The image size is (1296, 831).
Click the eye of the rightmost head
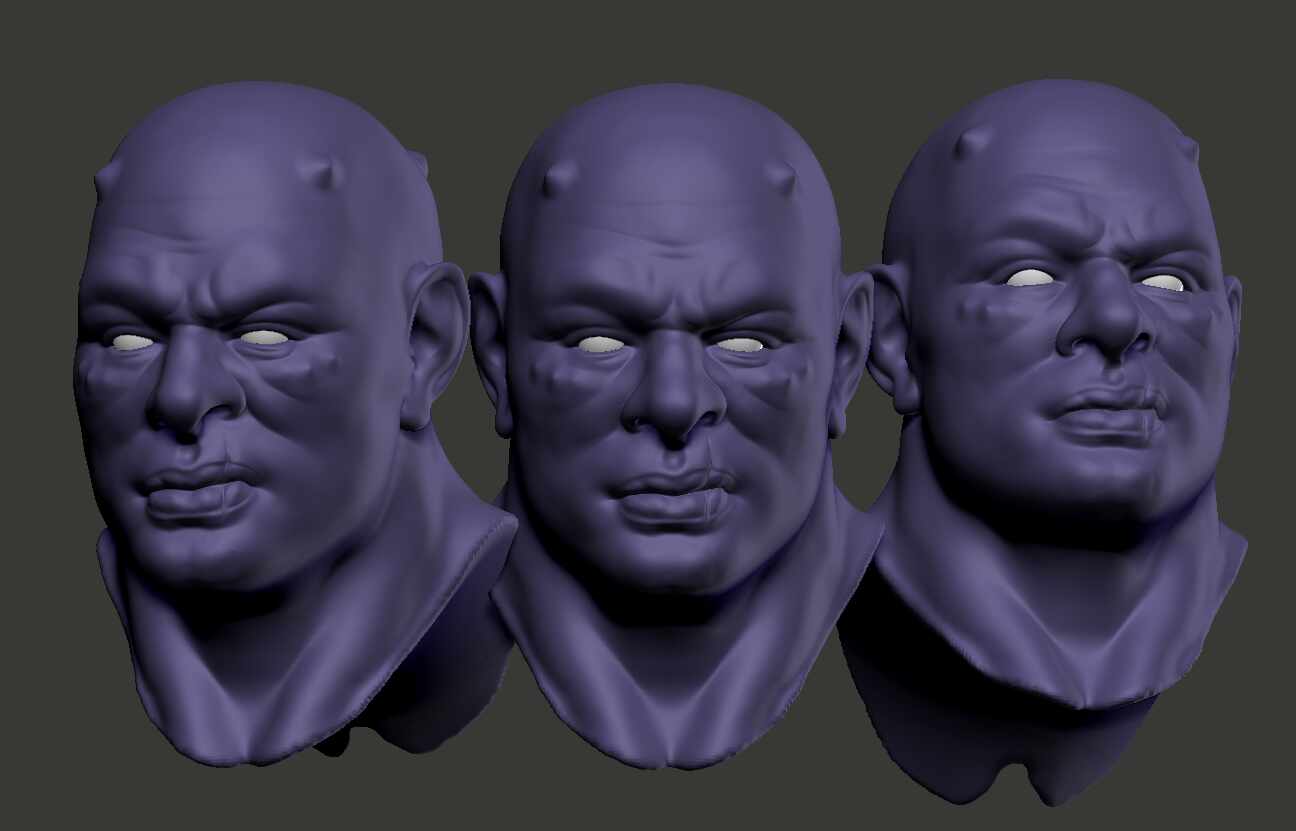[1031, 280]
